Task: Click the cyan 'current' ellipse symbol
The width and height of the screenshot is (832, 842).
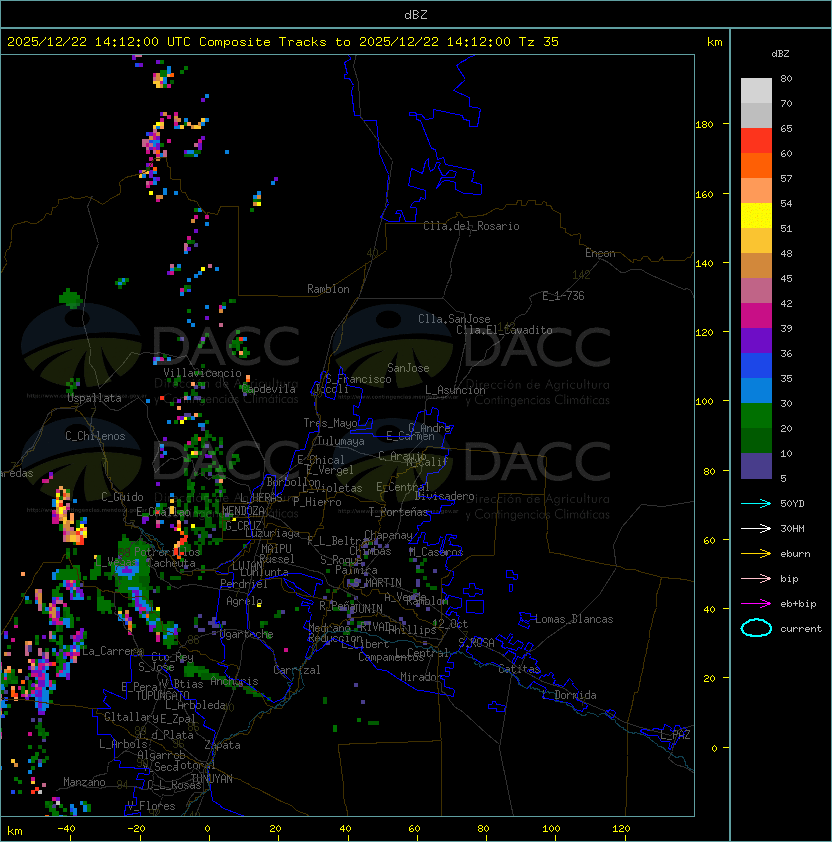Action: click(x=756, y=628)
